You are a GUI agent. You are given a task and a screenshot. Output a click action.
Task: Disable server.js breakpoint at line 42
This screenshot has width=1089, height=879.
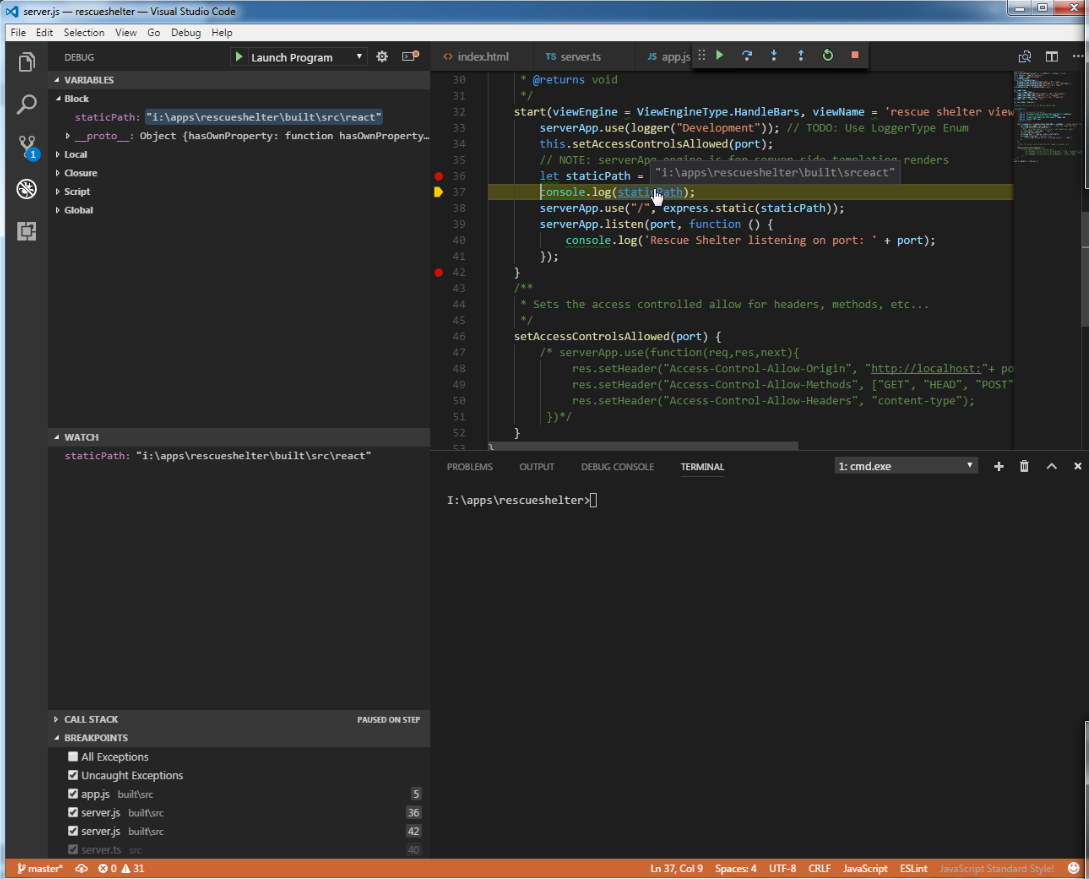(73, 831)
